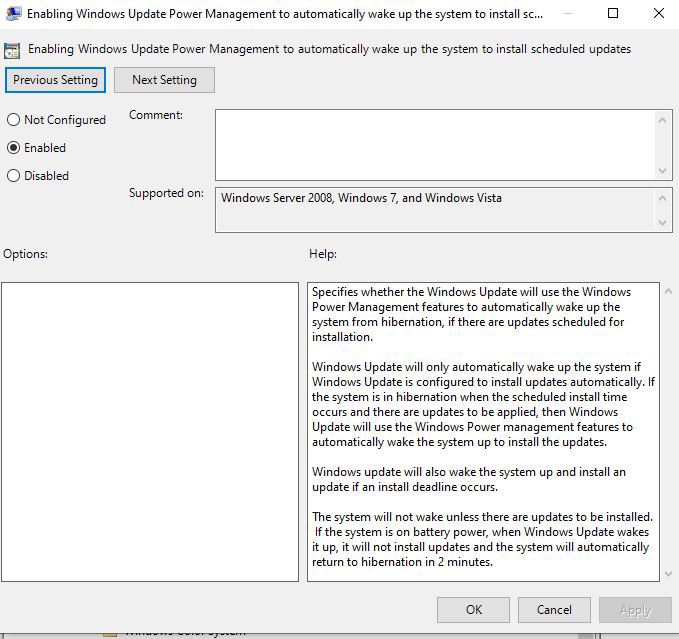This screenshot has height=639, width=679.
Task: Click the Help panel scroll up arrow
Action: 668,292
